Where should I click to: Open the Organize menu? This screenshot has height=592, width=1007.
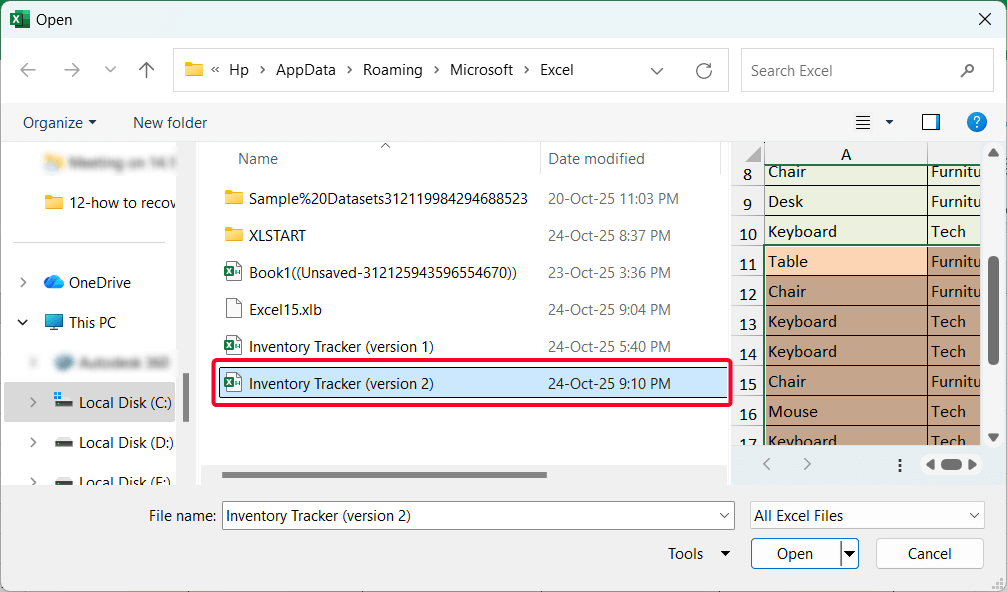[59, 122]
